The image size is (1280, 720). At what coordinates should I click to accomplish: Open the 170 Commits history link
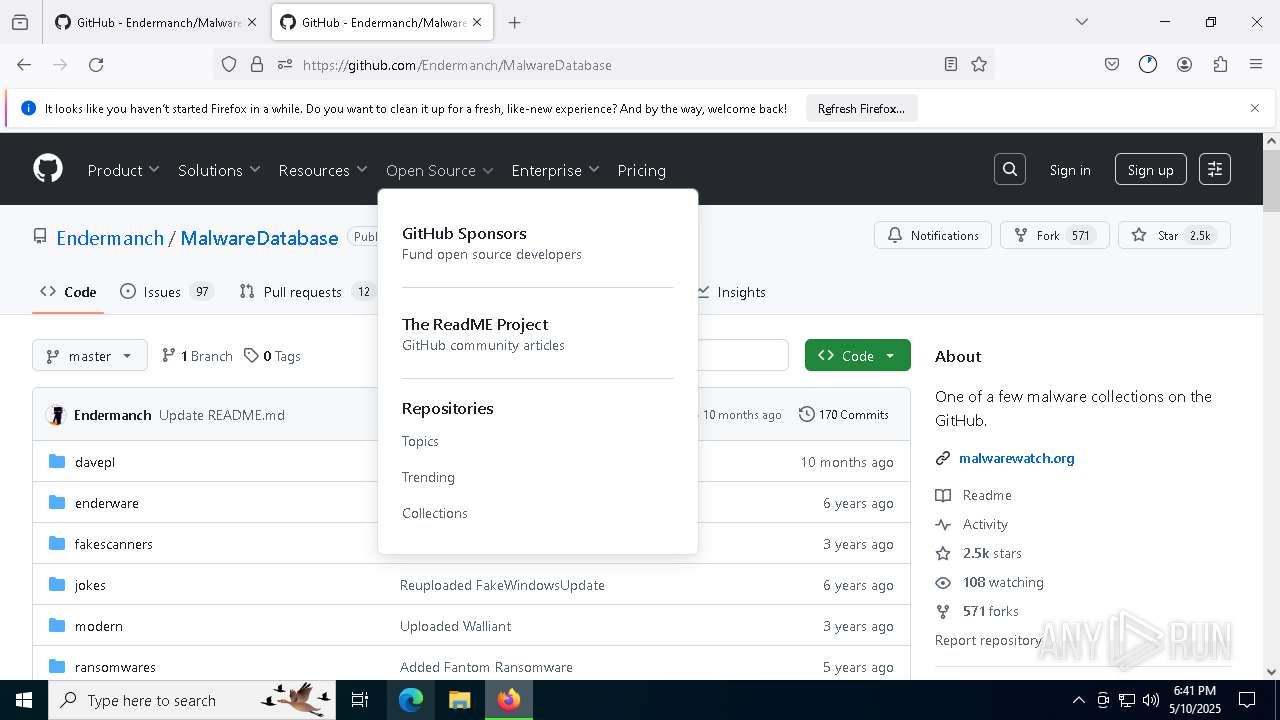point(844,414)
